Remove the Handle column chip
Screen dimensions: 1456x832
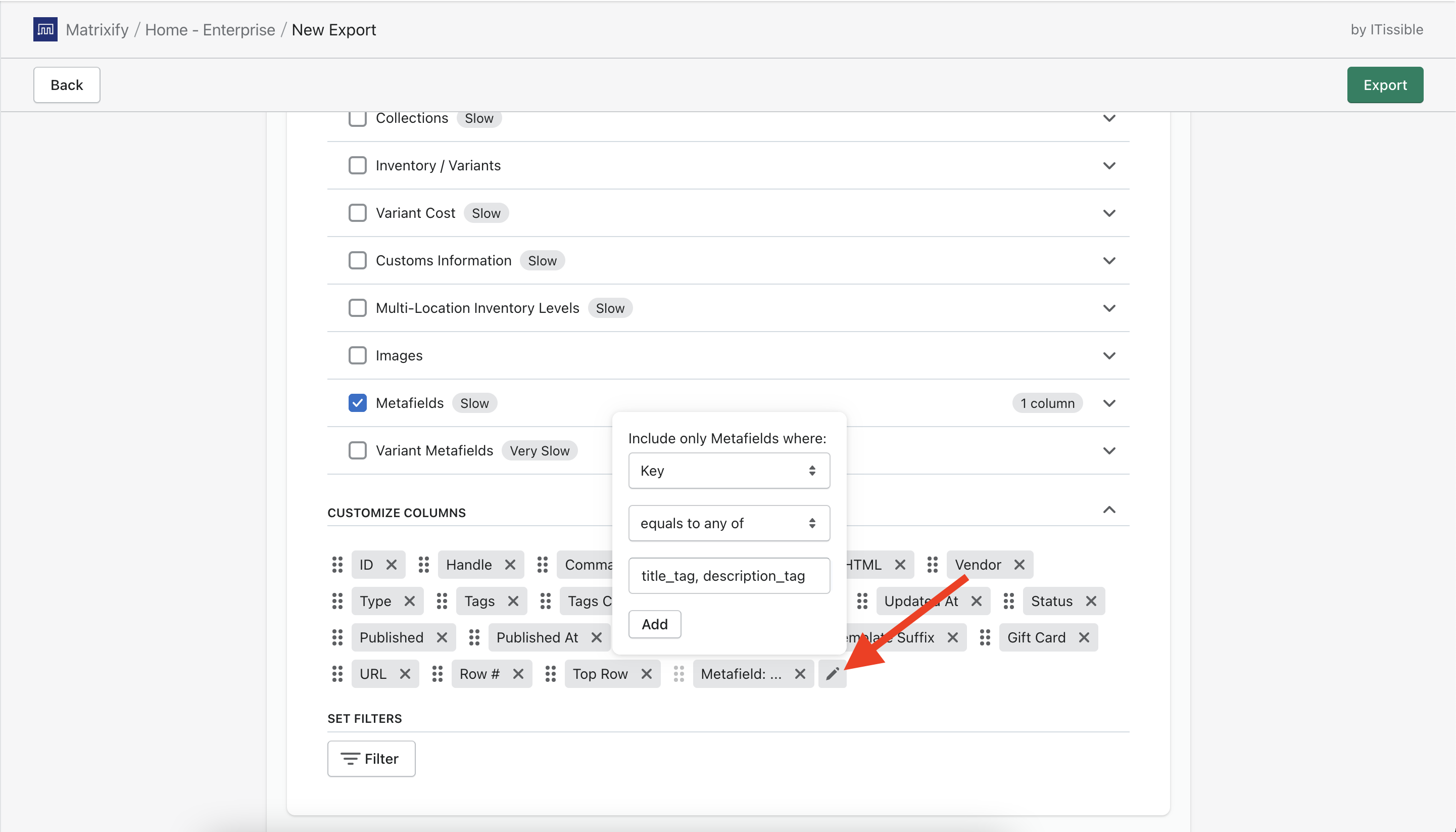[x=510, y=565]
